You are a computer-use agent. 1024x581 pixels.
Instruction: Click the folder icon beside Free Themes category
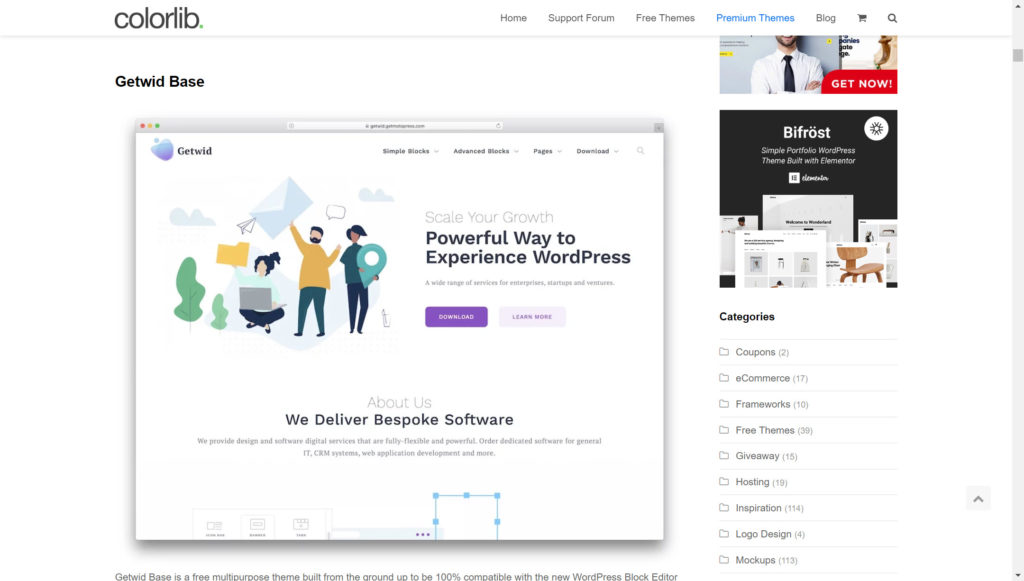pyautogui.click(x=724, y=430)
